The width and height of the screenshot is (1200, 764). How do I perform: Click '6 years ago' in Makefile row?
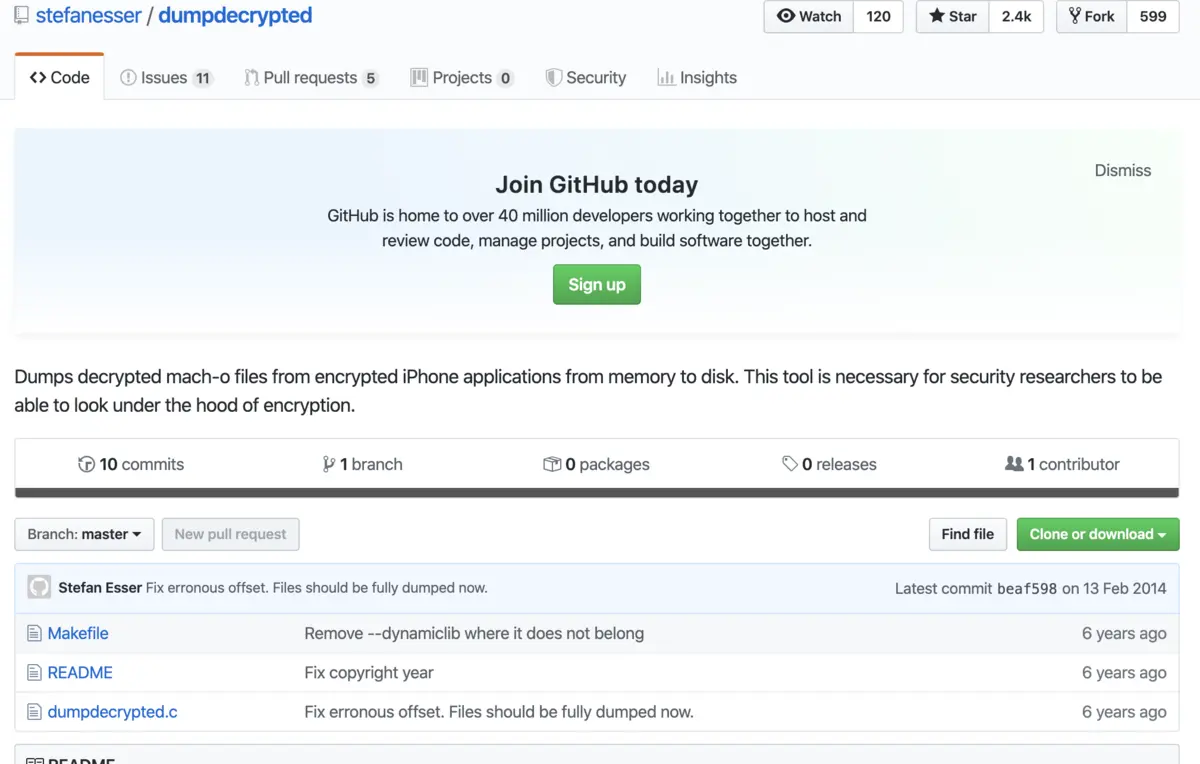click(x=1124, y=633)
